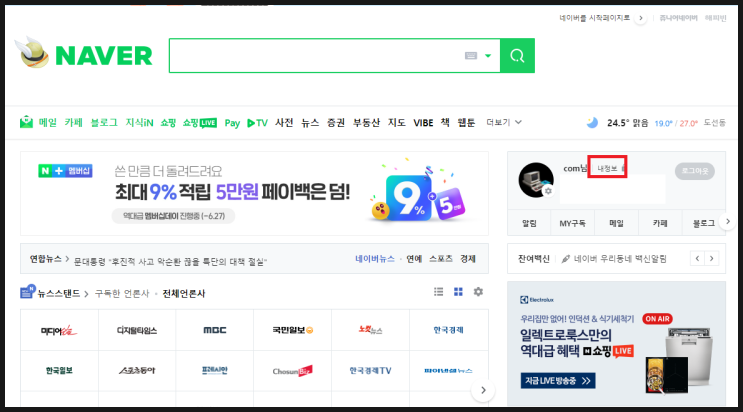The image size is (743, 412).
Task: Open the 알림 tab in profile box
Action: coord(529,223)
